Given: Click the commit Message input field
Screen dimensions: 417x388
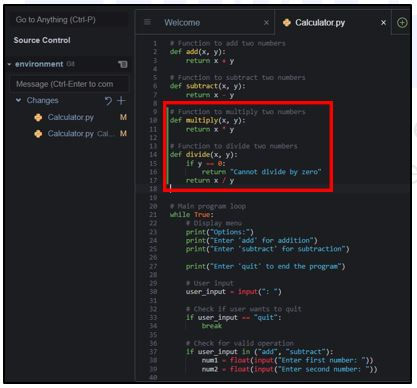Looking at the screenshot, I should (68, 84).
